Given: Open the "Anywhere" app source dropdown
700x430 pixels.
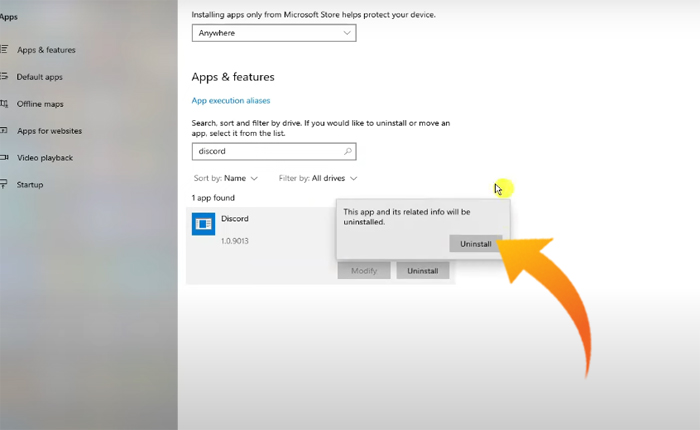Looking at the screenshot, I should pyautogui.click(x=273, y=33).
